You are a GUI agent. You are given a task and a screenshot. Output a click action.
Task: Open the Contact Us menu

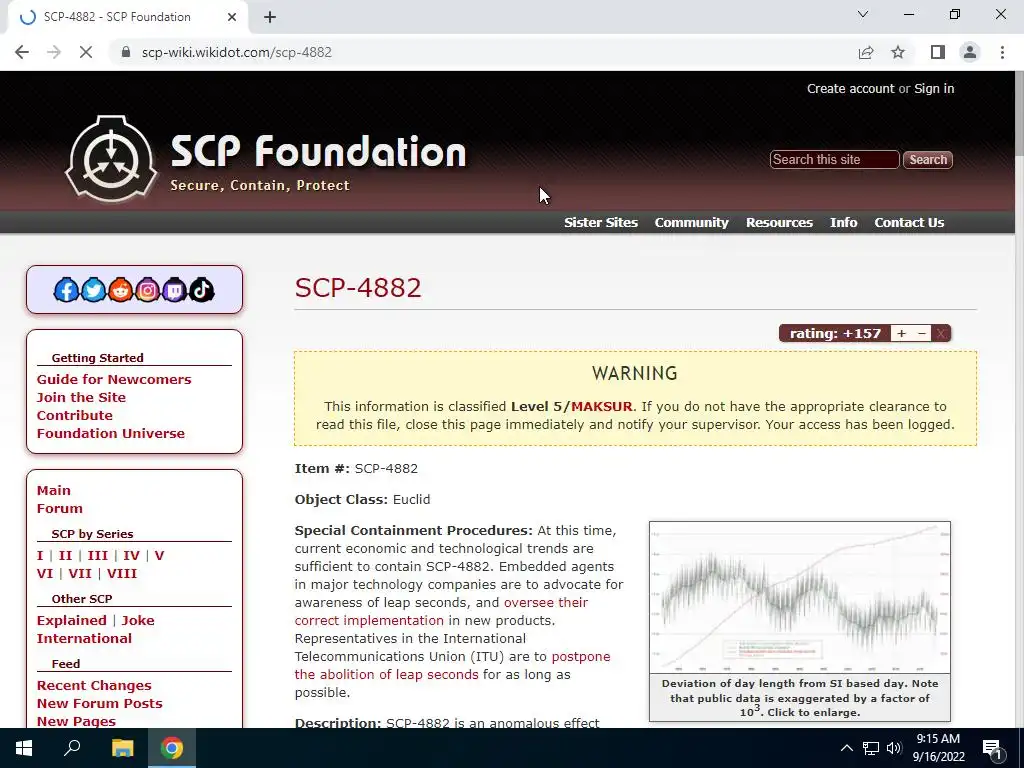click(x=909, y=223)
